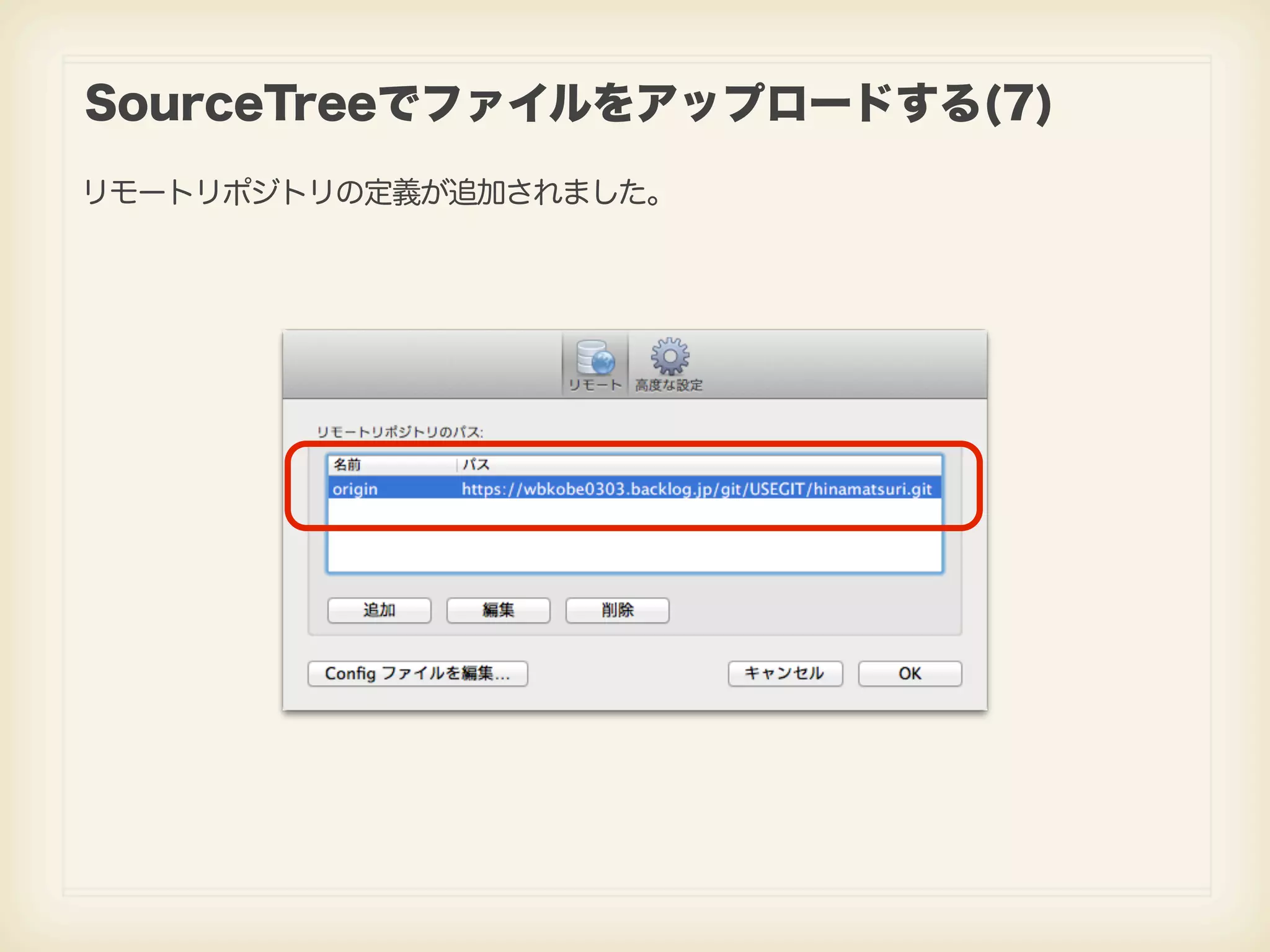Click empty gray toolbar area left of リモート
Image resolution: width=1270 pixels, height=952 pixels.
422,364
